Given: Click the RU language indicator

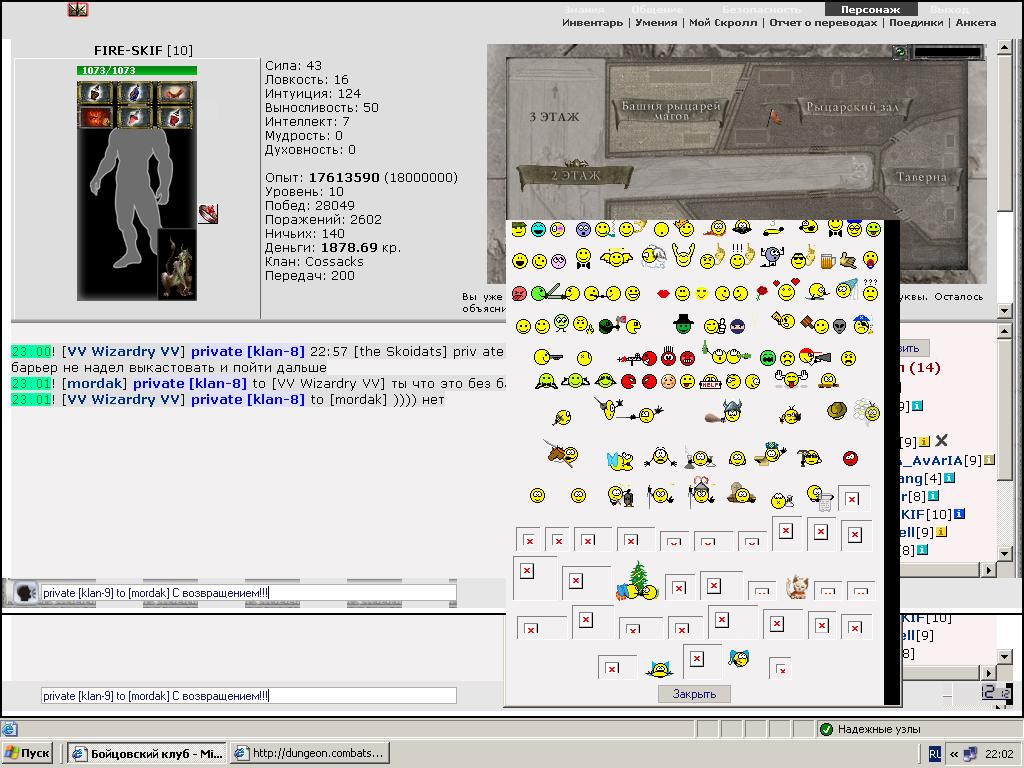Looking at the screenshot, I should coord(935,754).
